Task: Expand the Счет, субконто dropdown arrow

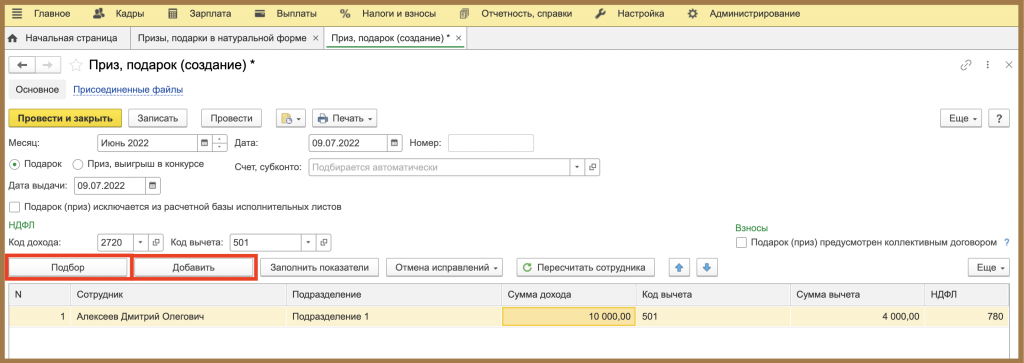Action: [x=577, y=167]
